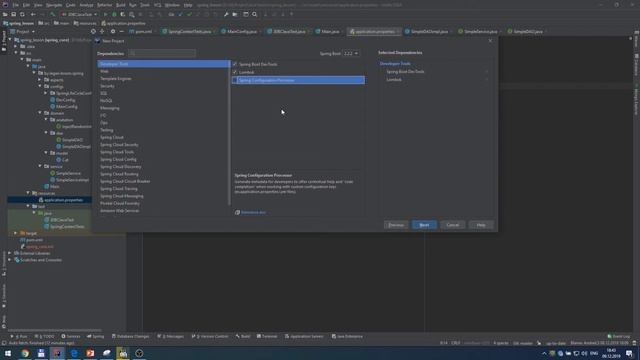640x360 pixels.
Task: Check the Spring Configuration Processor checkbox
Action: pyautogui.click(x=235, y=80)
